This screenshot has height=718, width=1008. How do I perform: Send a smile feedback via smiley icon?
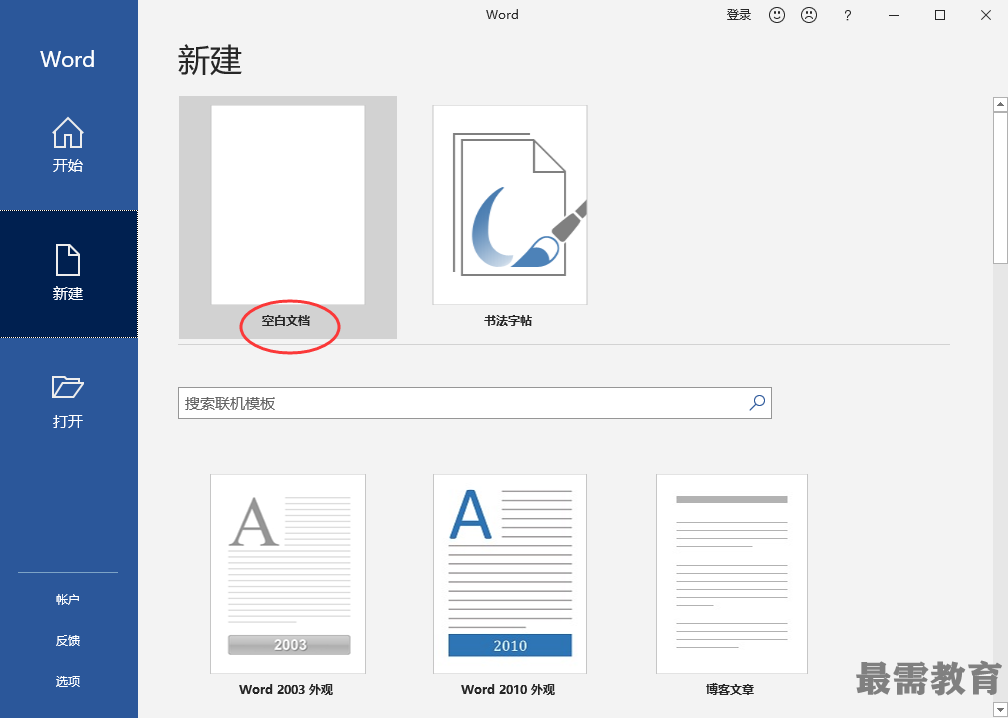pos(777,15)
